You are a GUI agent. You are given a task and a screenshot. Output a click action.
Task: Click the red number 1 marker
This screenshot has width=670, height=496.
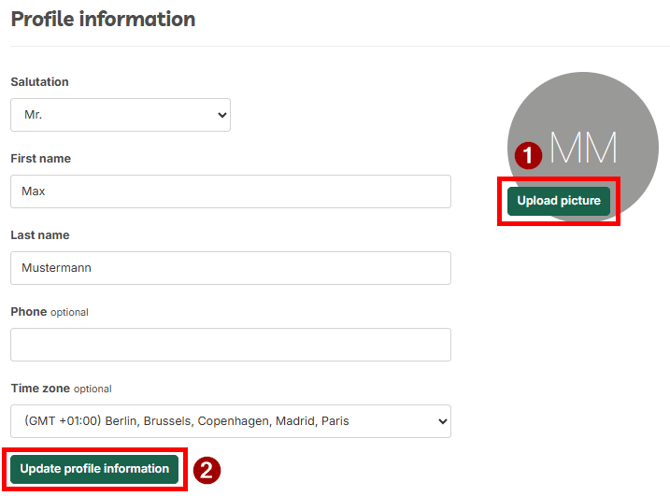(x=528, y=155)
